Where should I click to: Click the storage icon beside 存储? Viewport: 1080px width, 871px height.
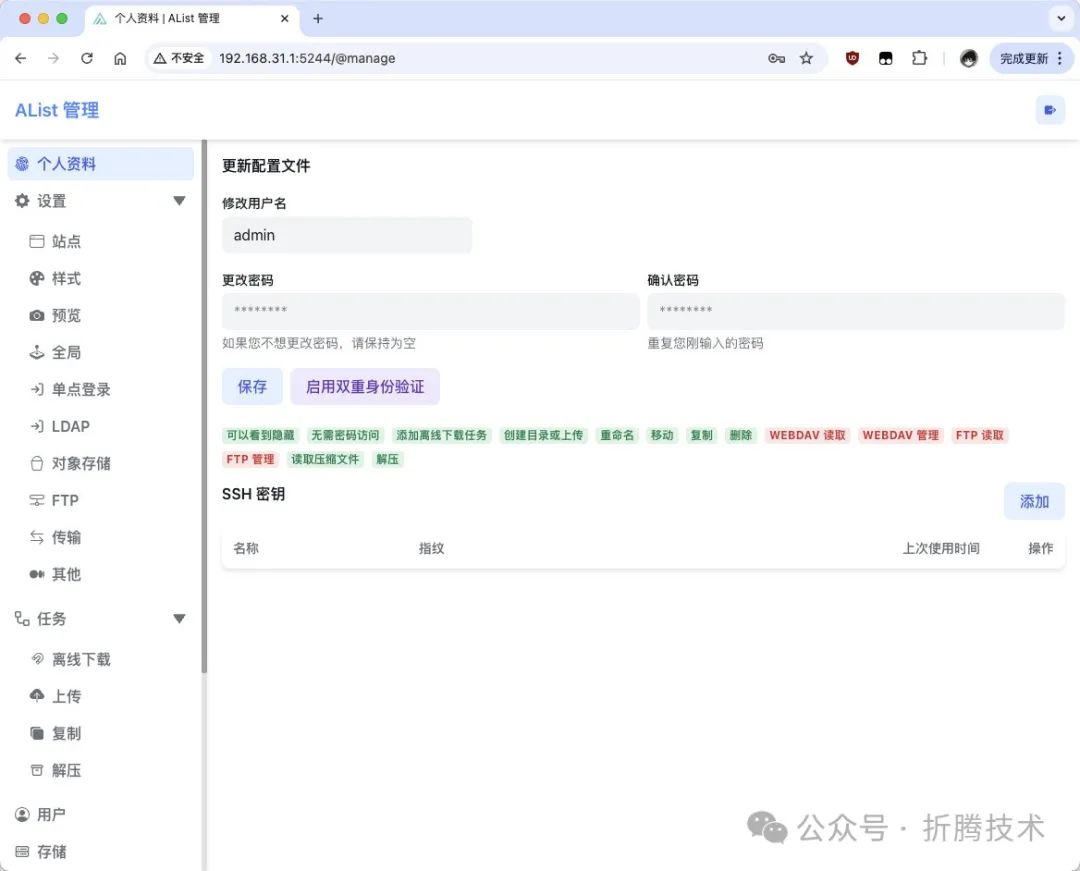[x=22, y=852]
